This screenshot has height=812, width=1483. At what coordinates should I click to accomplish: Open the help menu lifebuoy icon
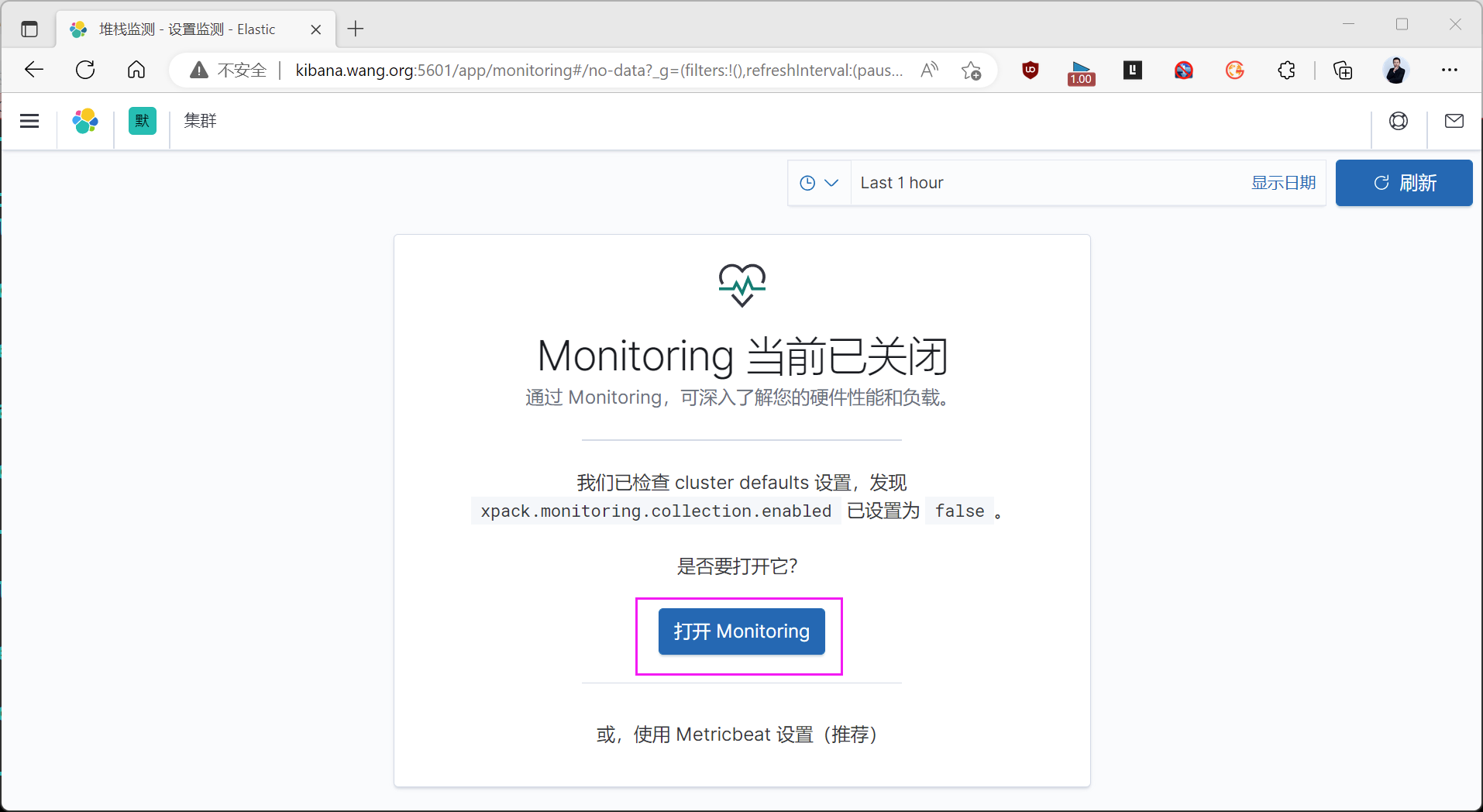point(1399,121)
